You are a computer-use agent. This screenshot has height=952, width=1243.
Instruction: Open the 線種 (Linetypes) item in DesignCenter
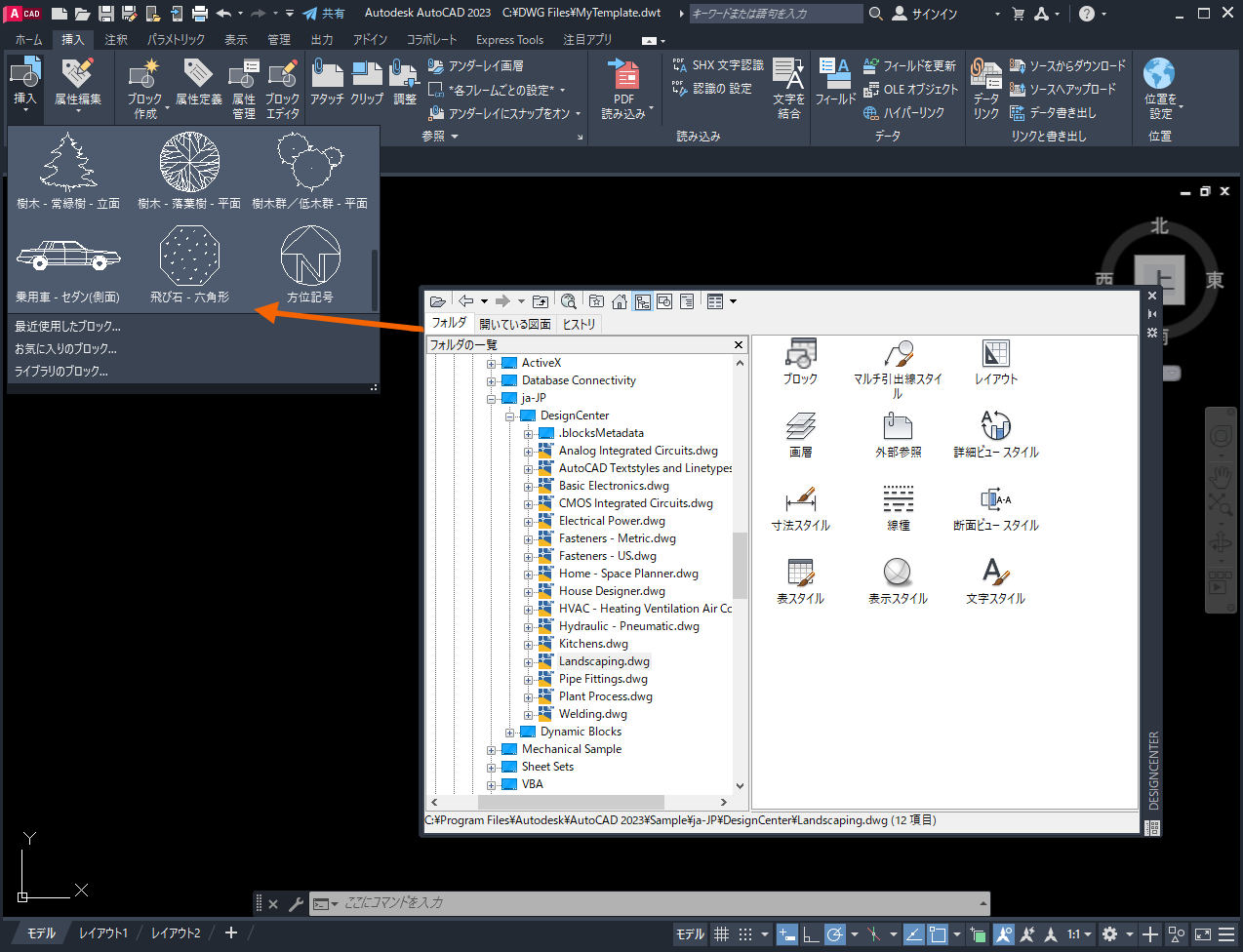click(x=898, y=508)
